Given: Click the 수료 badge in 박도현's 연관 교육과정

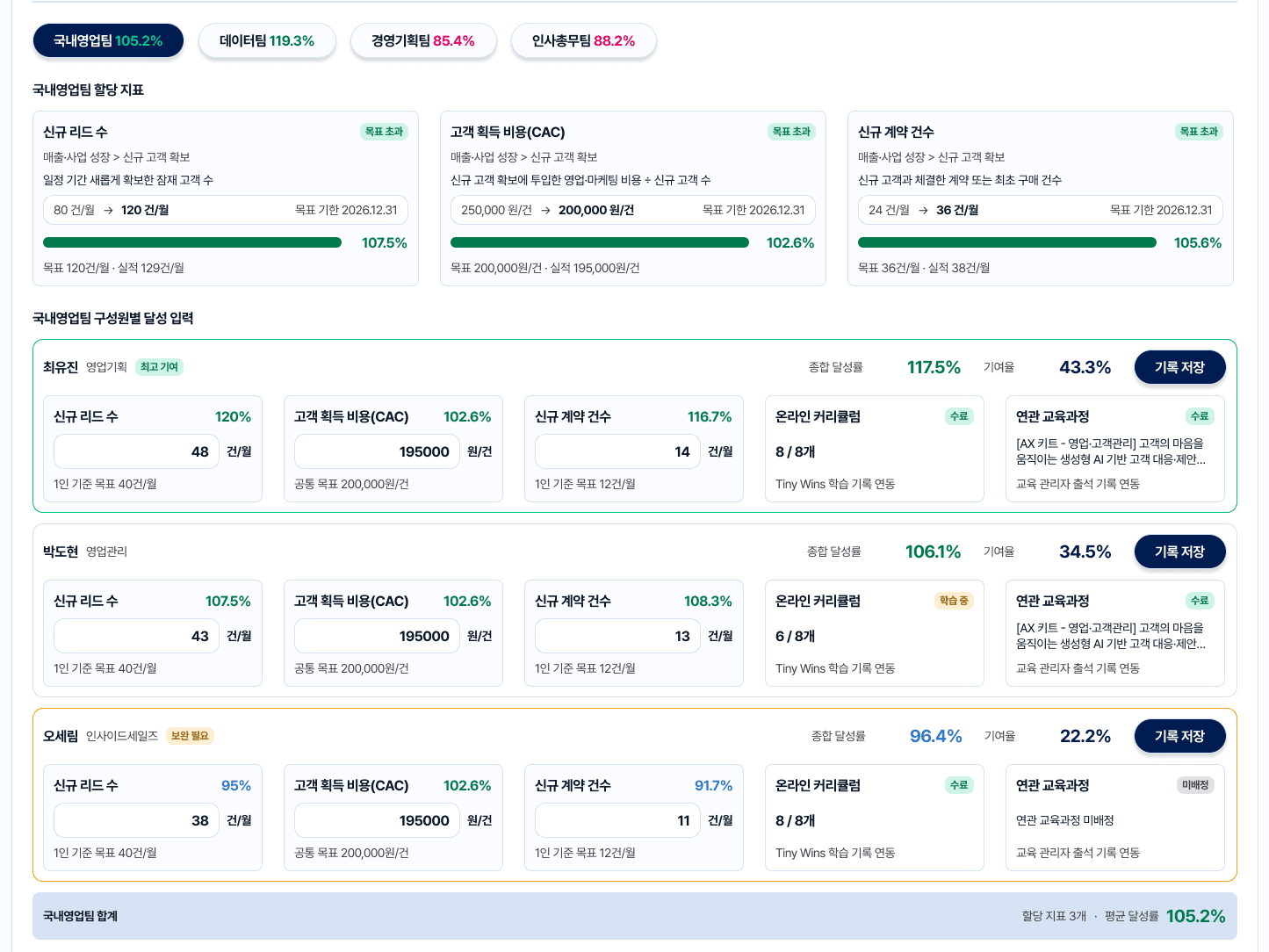Looking at the screenshot, I should [1200, 601].
